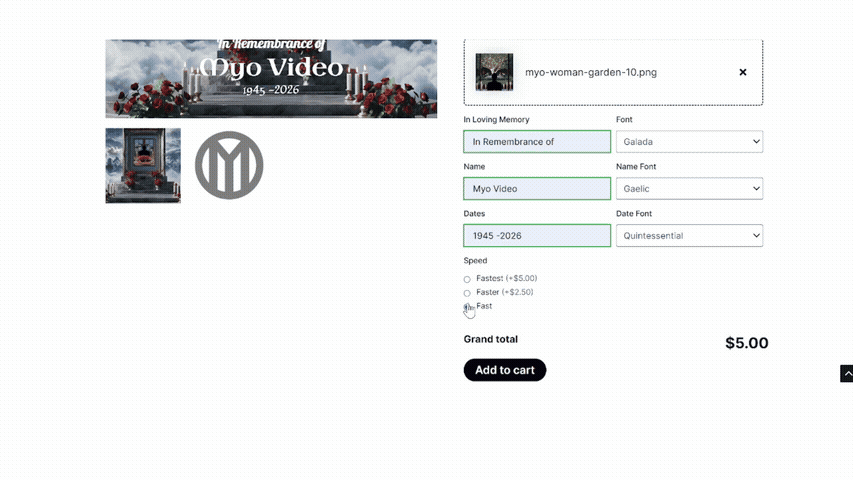The width and height of the screenshot is (853, 480).
Task: Click the myo-woman-garden-10.png file name
Action: pyautogui.click(x=590, y=73)
